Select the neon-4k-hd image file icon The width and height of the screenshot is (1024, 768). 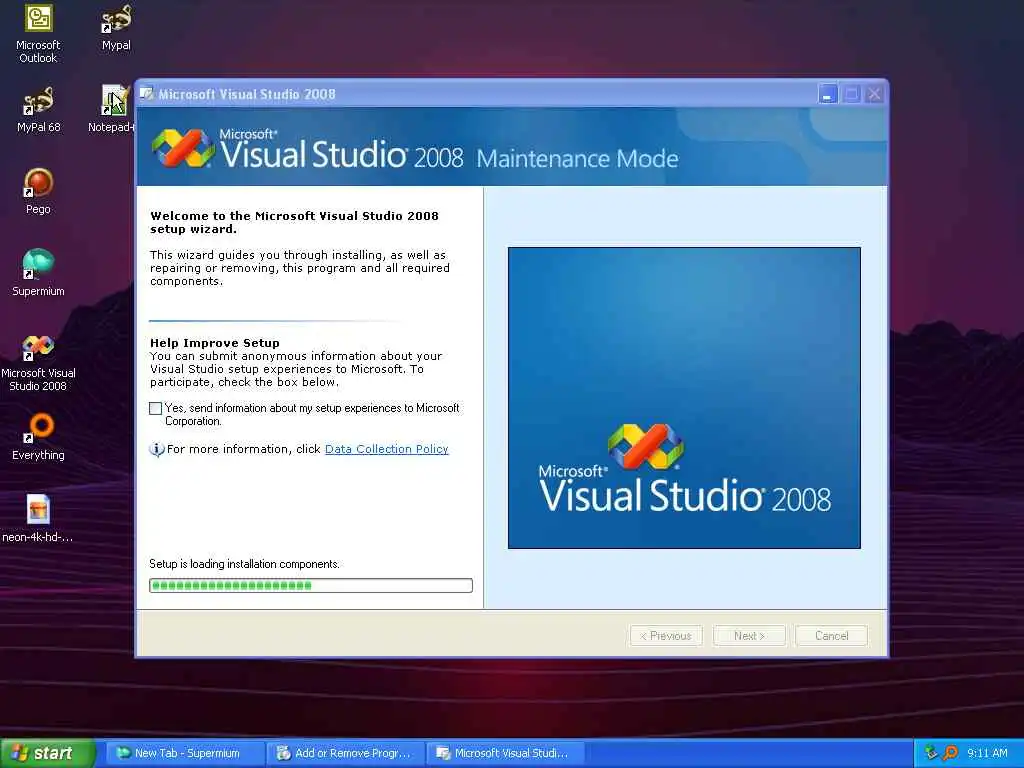click(x=38, y=519)
